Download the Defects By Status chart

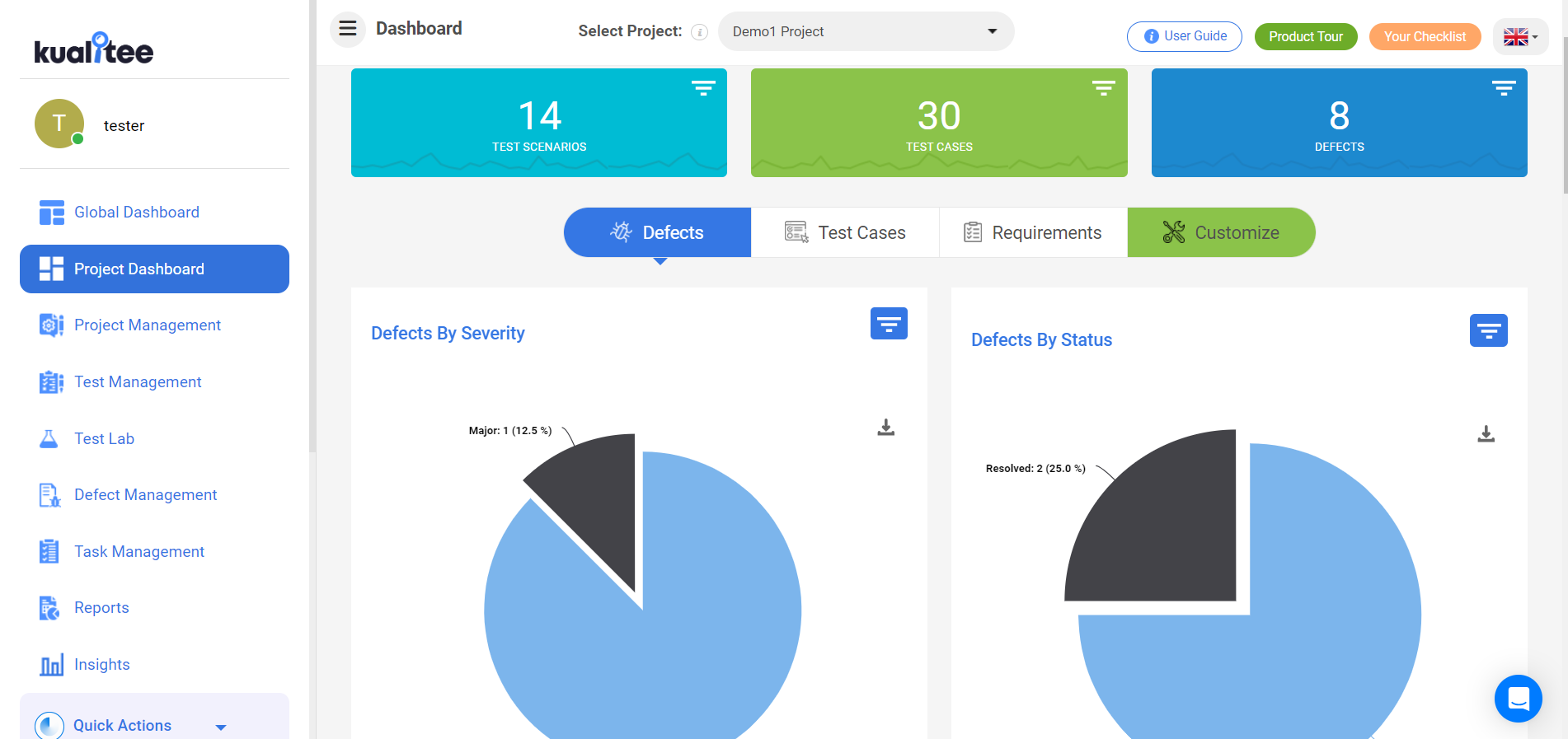pos(1486,434)
